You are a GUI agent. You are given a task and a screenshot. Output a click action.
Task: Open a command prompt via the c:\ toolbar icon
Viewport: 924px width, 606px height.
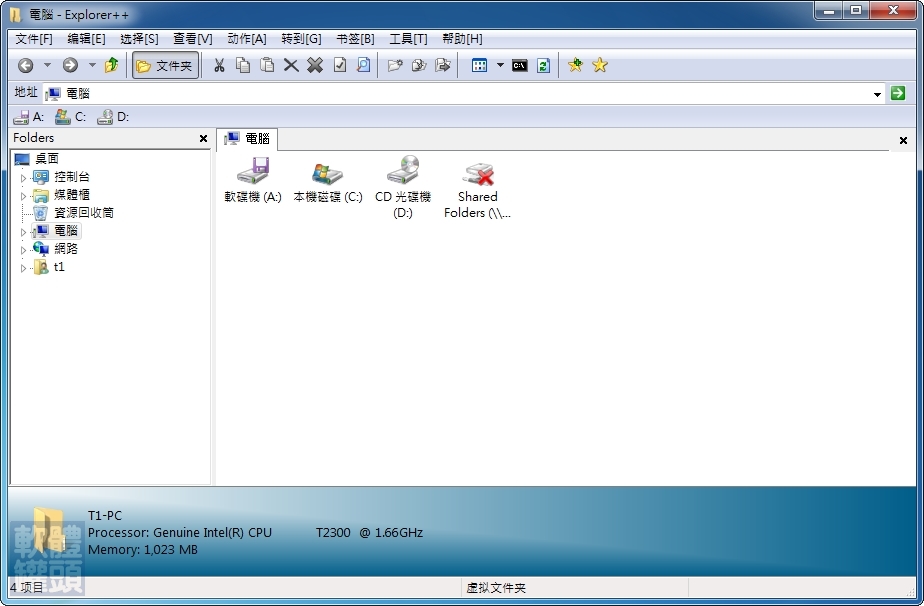[x=519, y=65]
